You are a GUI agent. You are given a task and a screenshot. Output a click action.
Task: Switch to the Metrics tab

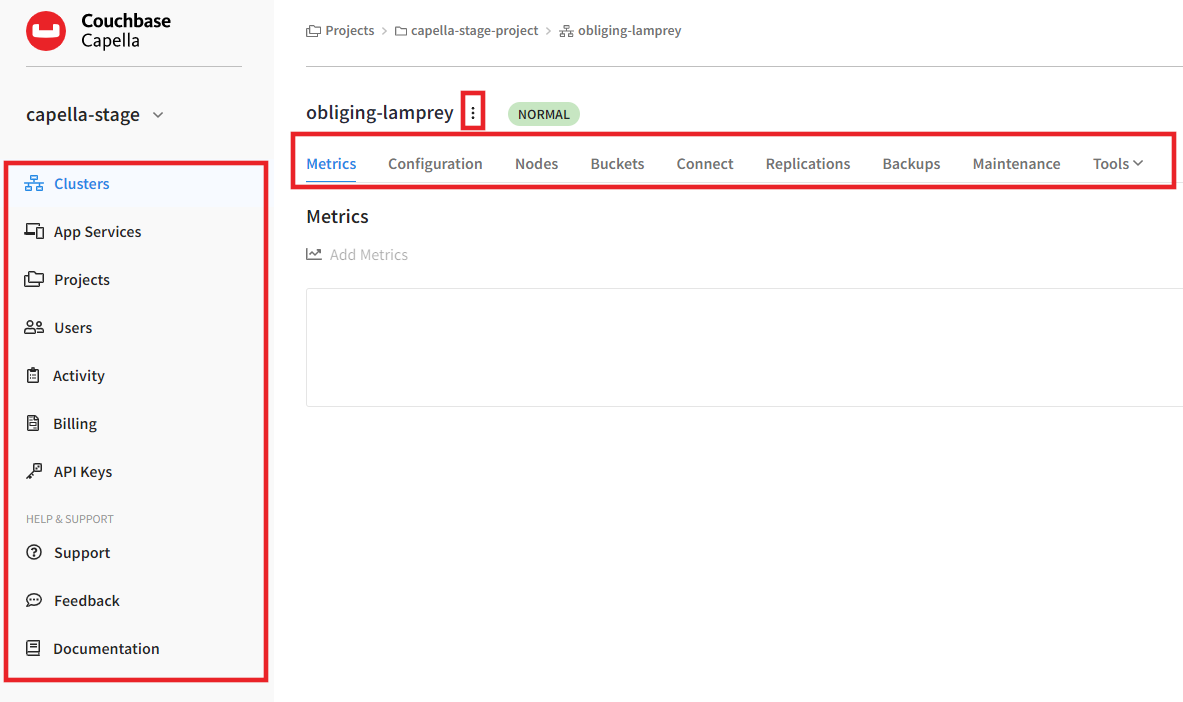pos(331,164)
